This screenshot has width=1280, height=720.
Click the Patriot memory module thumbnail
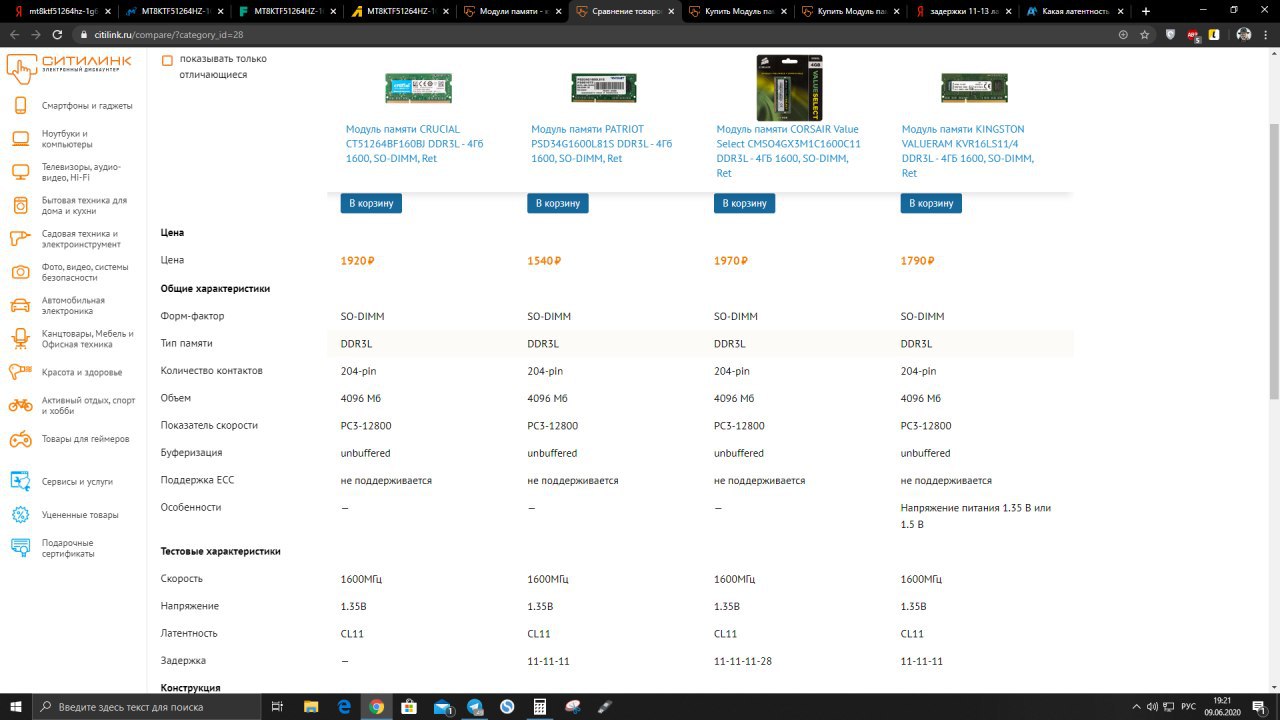point(604,88)
